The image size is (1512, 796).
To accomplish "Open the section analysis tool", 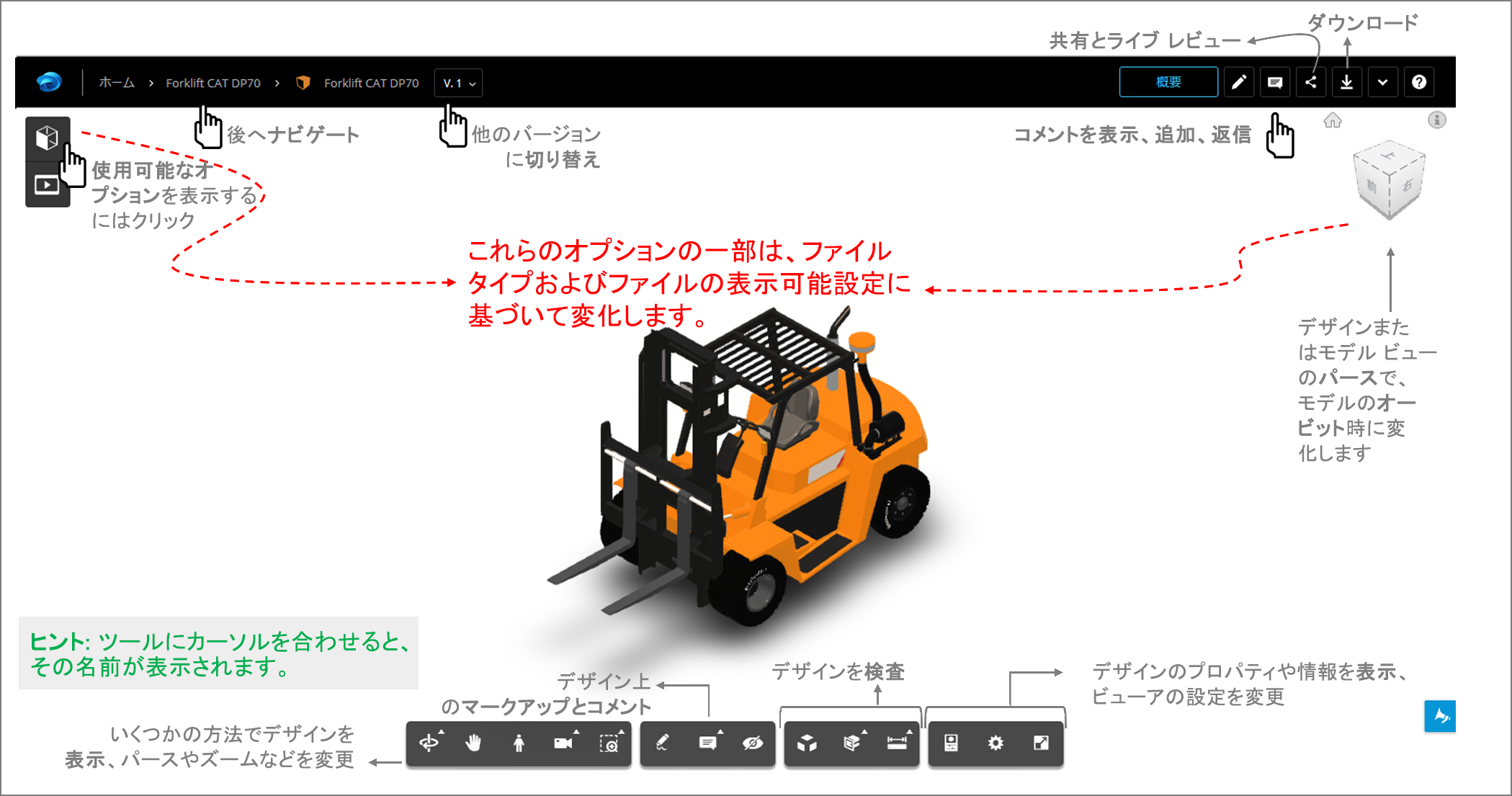I will tap(851, 743).
